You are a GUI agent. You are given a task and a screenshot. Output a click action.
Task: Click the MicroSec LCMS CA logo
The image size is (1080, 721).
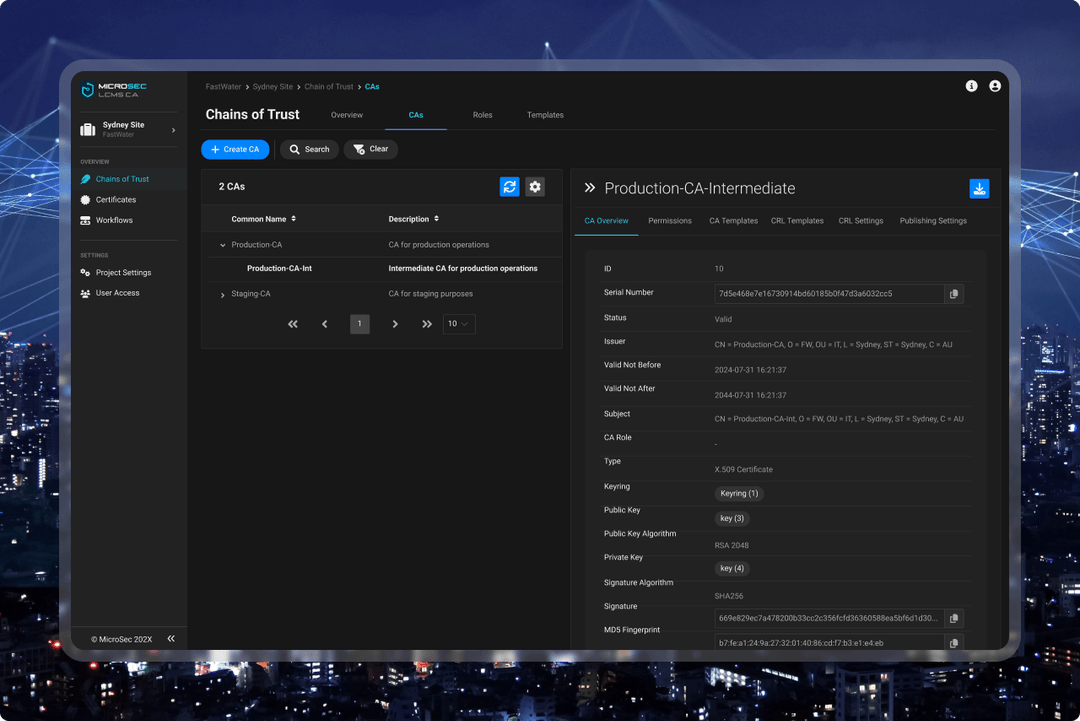pos(114,90)
